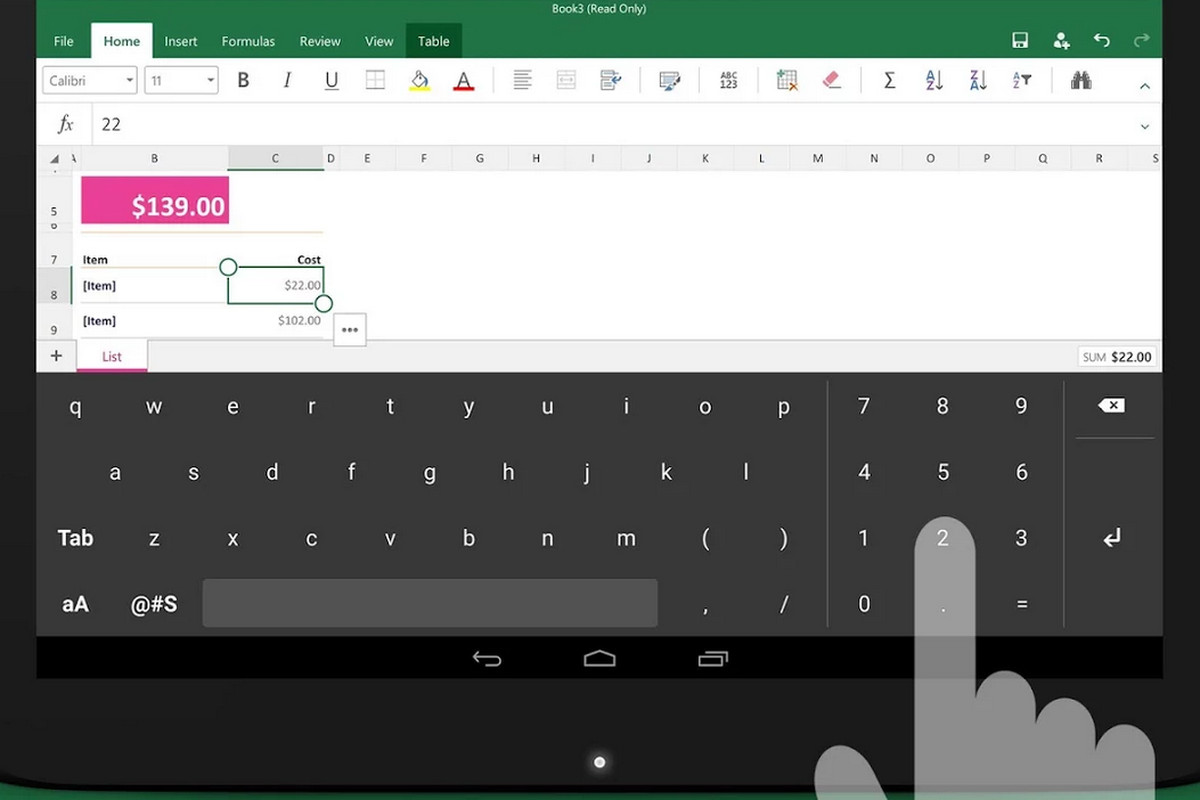This screenshot has height=800, width=1200.
Task: Open cell styles icon
Action: [670, 81]
